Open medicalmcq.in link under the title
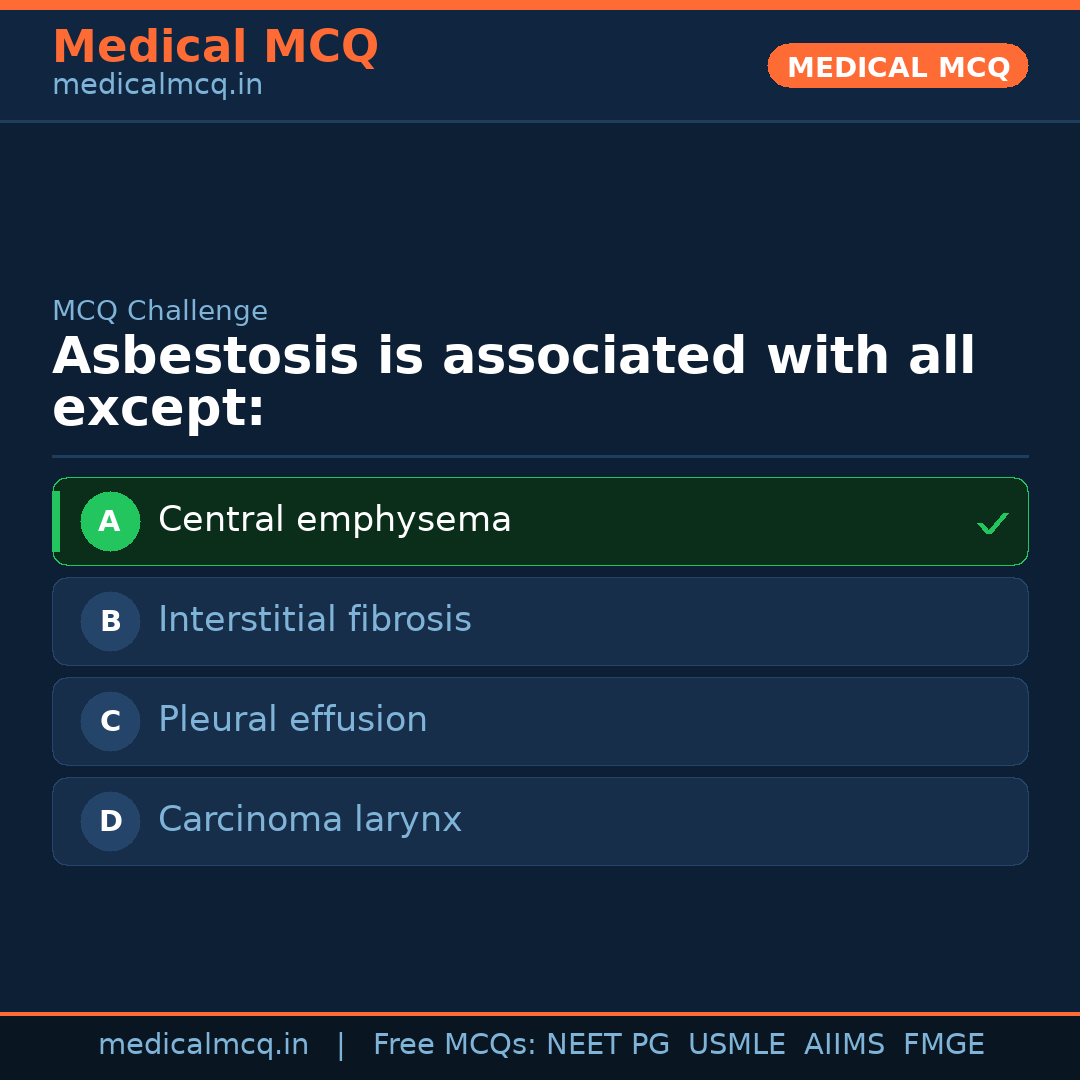 157,85
